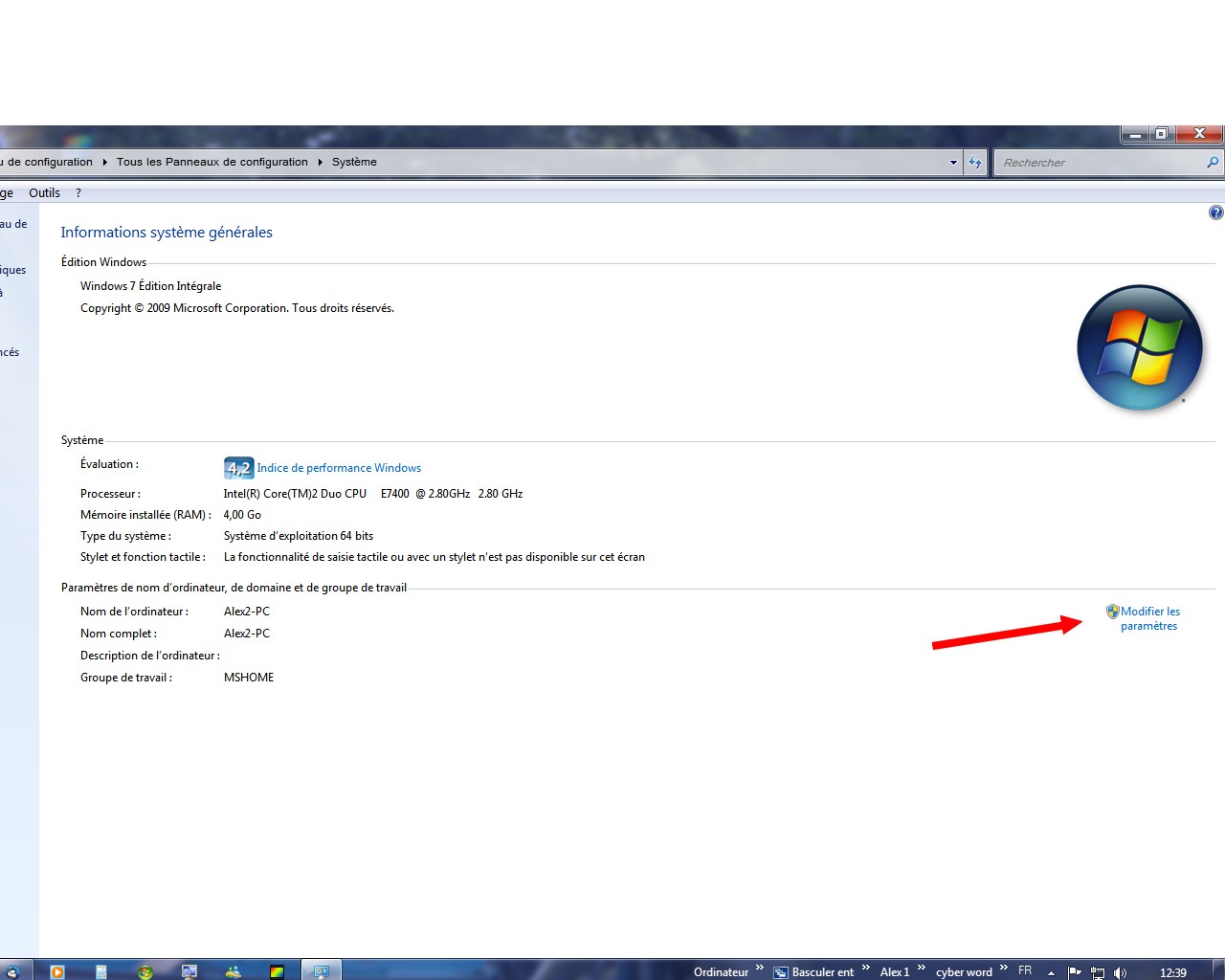Open the Outils menu

click(44, 192)
